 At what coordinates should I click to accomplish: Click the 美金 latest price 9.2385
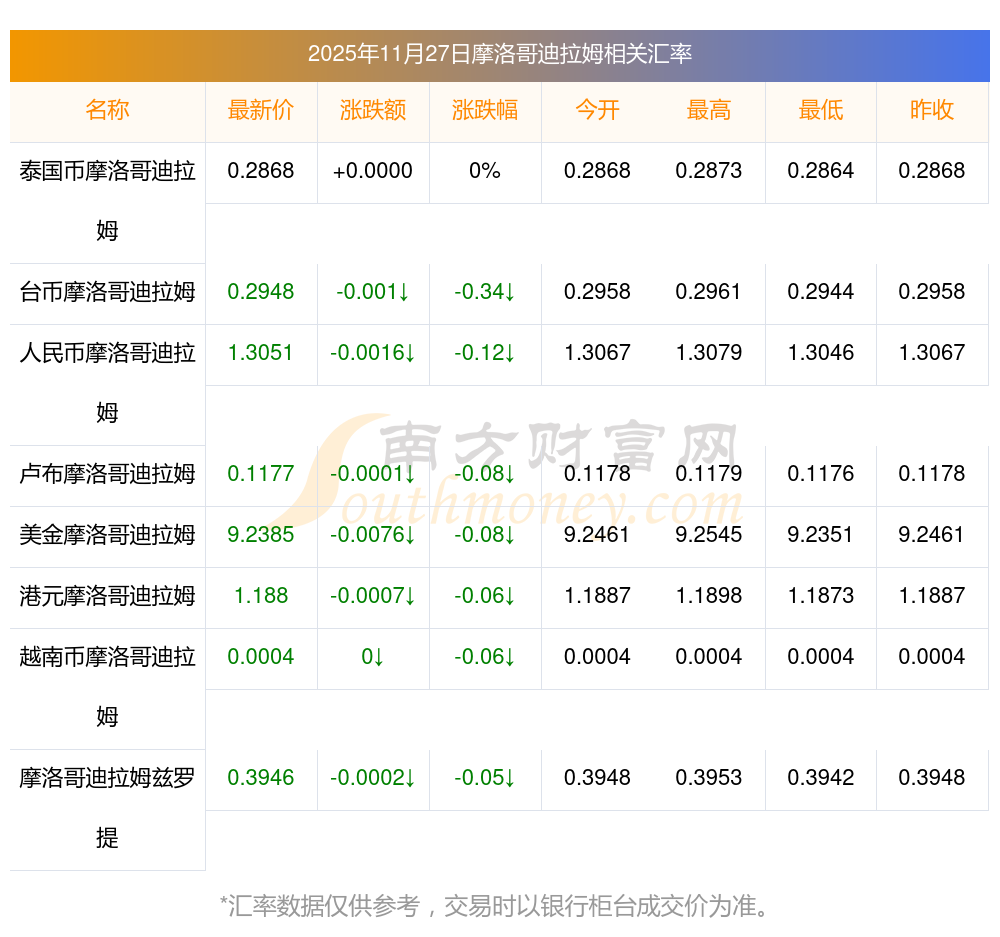261,535
